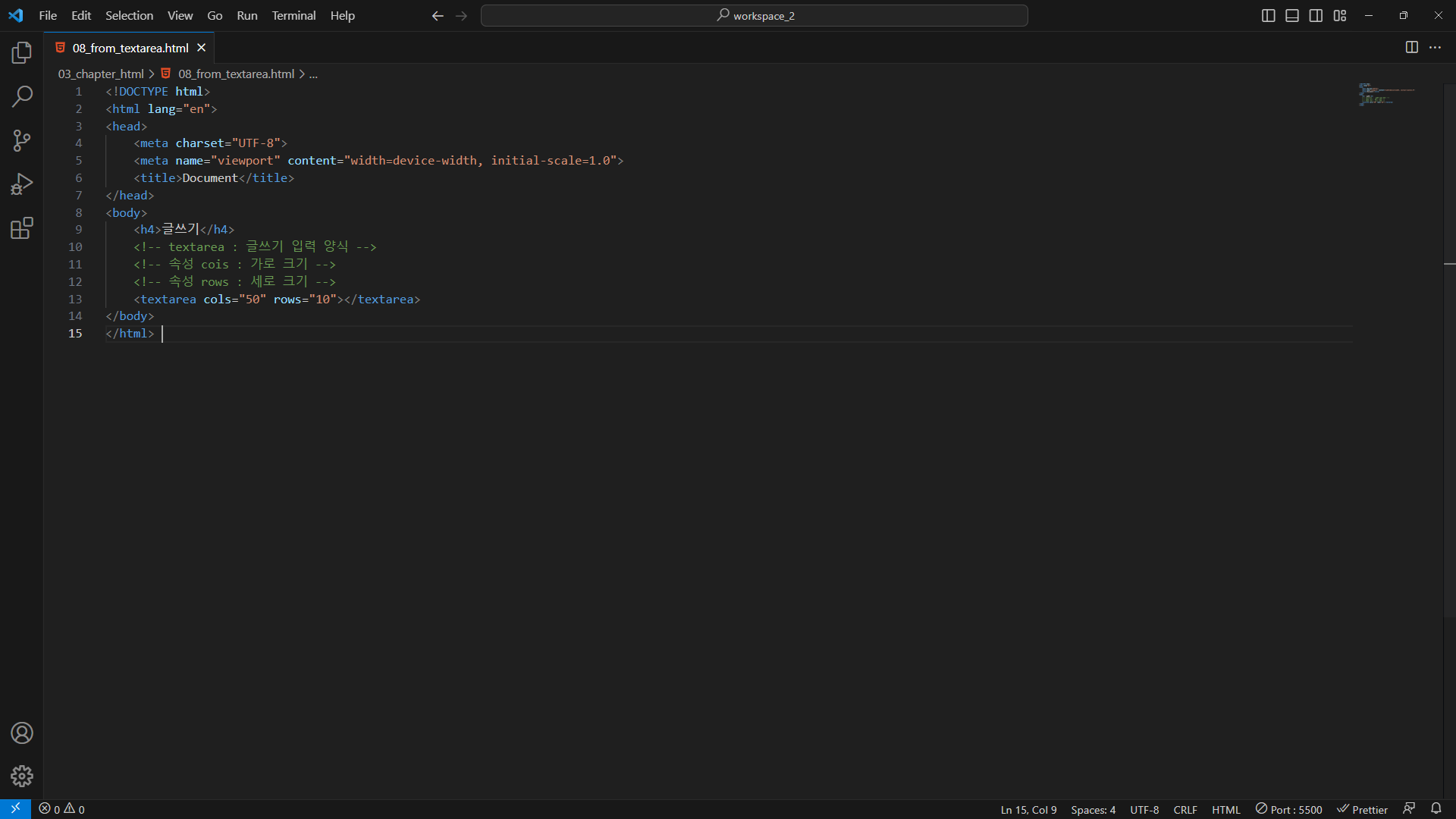Toggle the bottom panel layout button

pos(1292,16)
